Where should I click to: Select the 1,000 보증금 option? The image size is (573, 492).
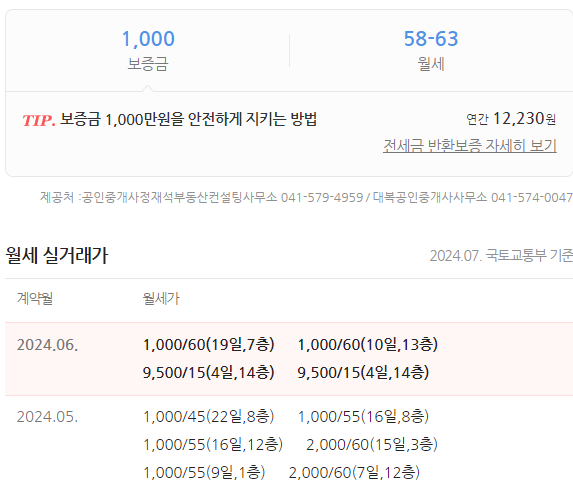point(148,50)
